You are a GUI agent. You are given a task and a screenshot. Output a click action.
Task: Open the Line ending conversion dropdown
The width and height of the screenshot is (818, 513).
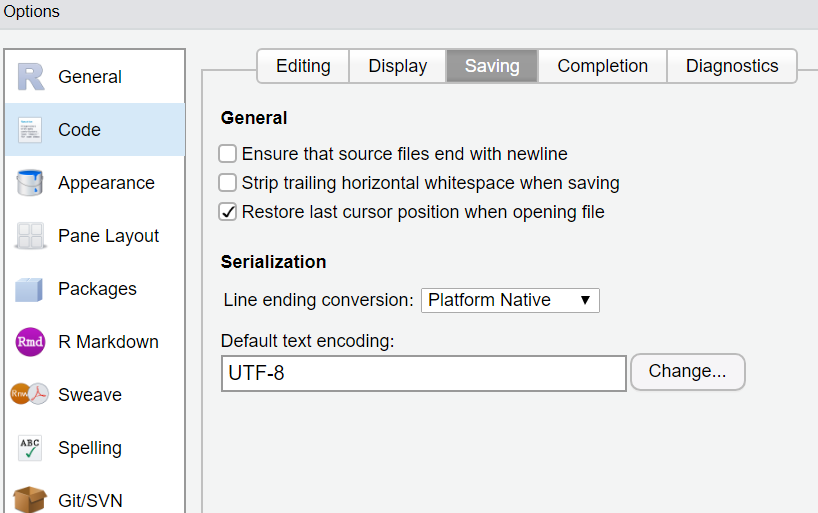coord(510,300)
